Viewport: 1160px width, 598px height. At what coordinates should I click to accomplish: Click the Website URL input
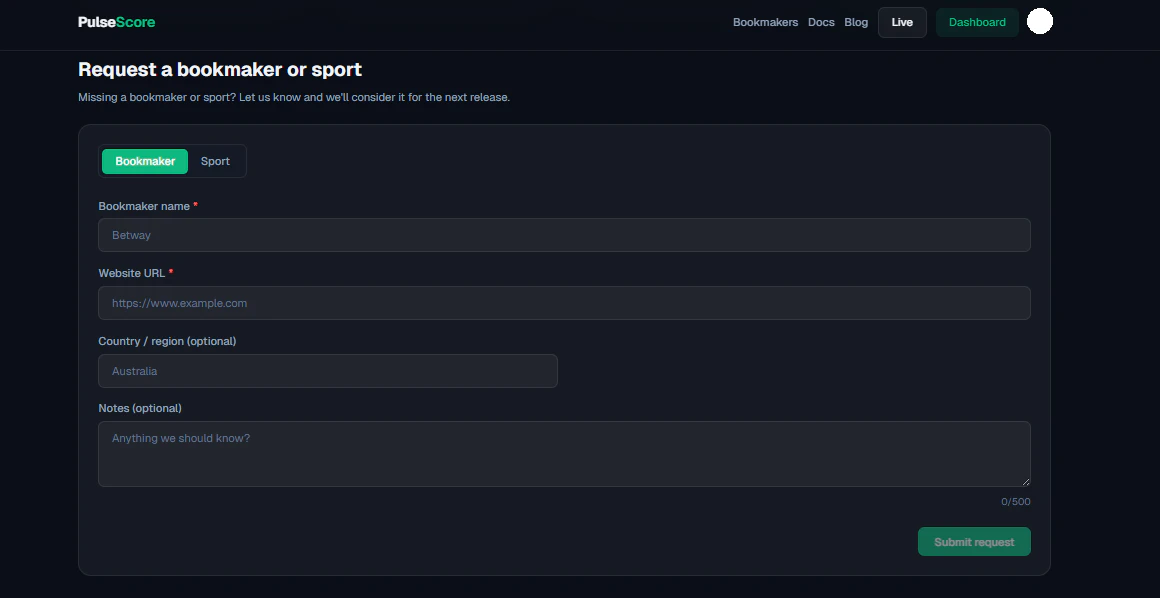(564, 302)
